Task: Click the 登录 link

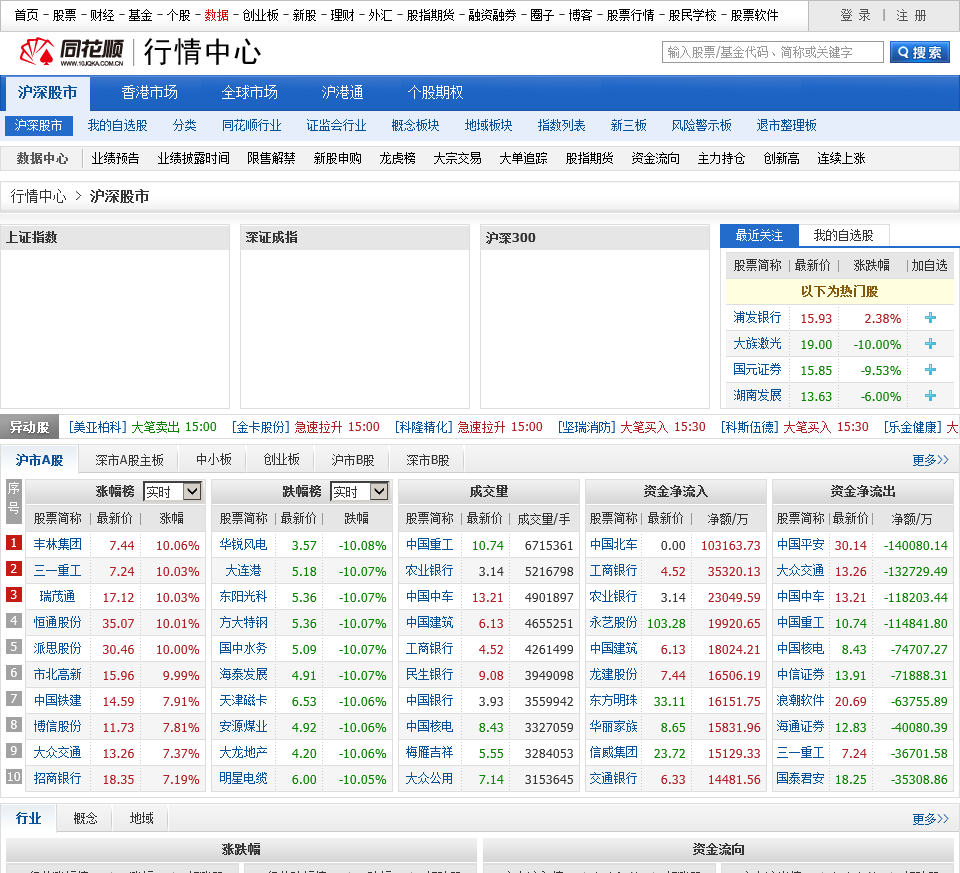Action: pyautogui.click(x=855, y=16)
